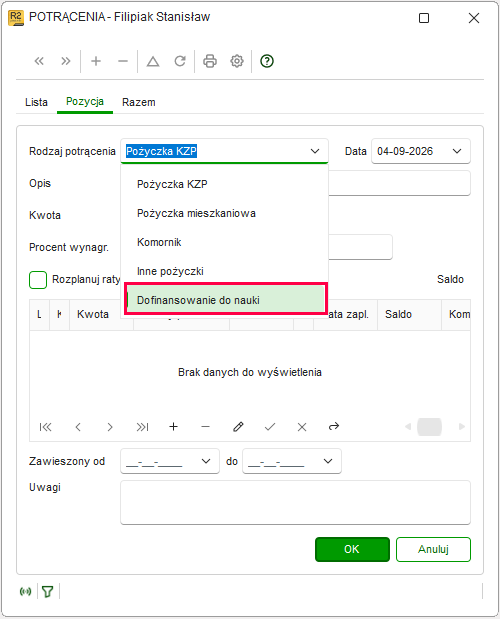Click the grid scroll left arrow
This screenshot has height=619, width=500.
408,426
